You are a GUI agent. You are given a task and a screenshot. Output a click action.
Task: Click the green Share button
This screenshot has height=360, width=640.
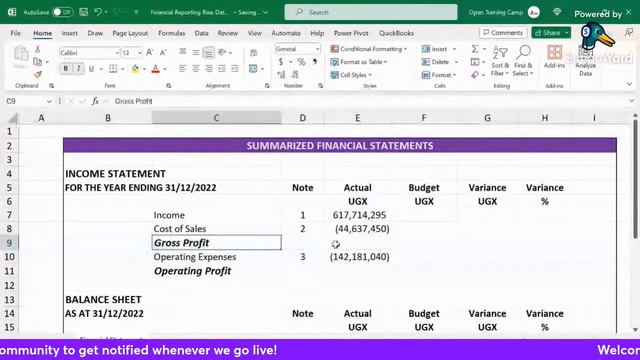point(551,33)
